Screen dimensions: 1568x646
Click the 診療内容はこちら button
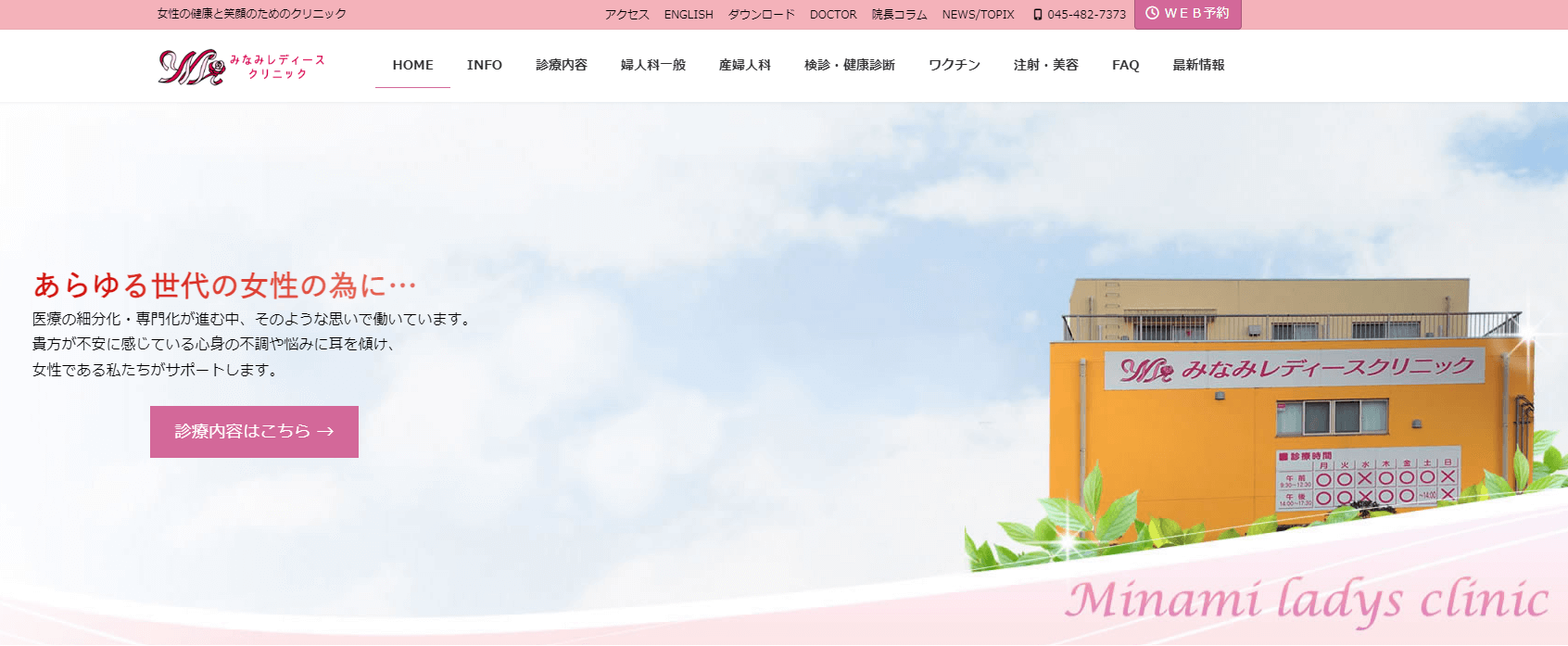tap(254, 432)
